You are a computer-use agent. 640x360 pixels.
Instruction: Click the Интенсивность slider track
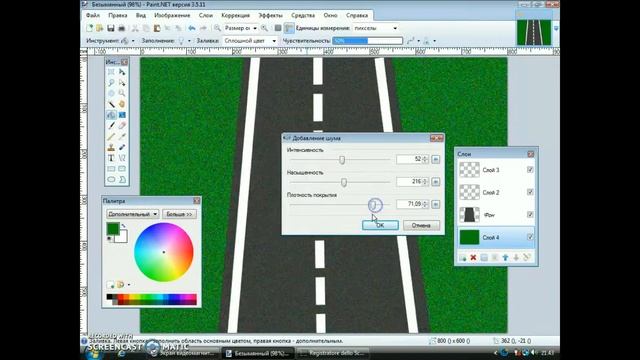[340, 160]
